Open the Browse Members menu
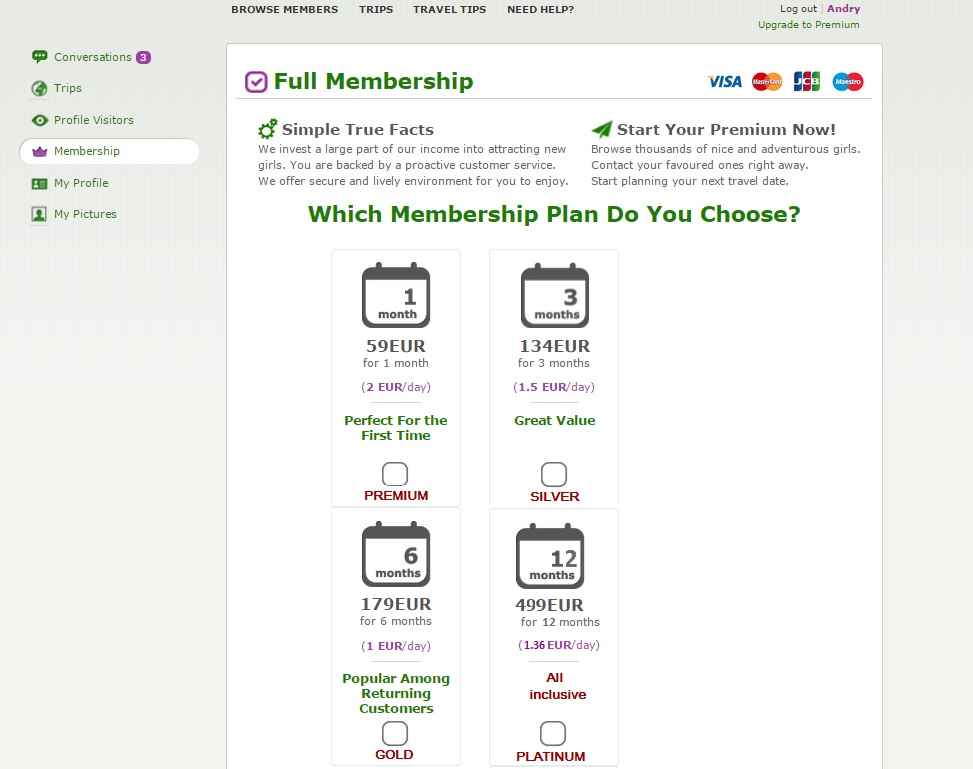 click(285, 9)
